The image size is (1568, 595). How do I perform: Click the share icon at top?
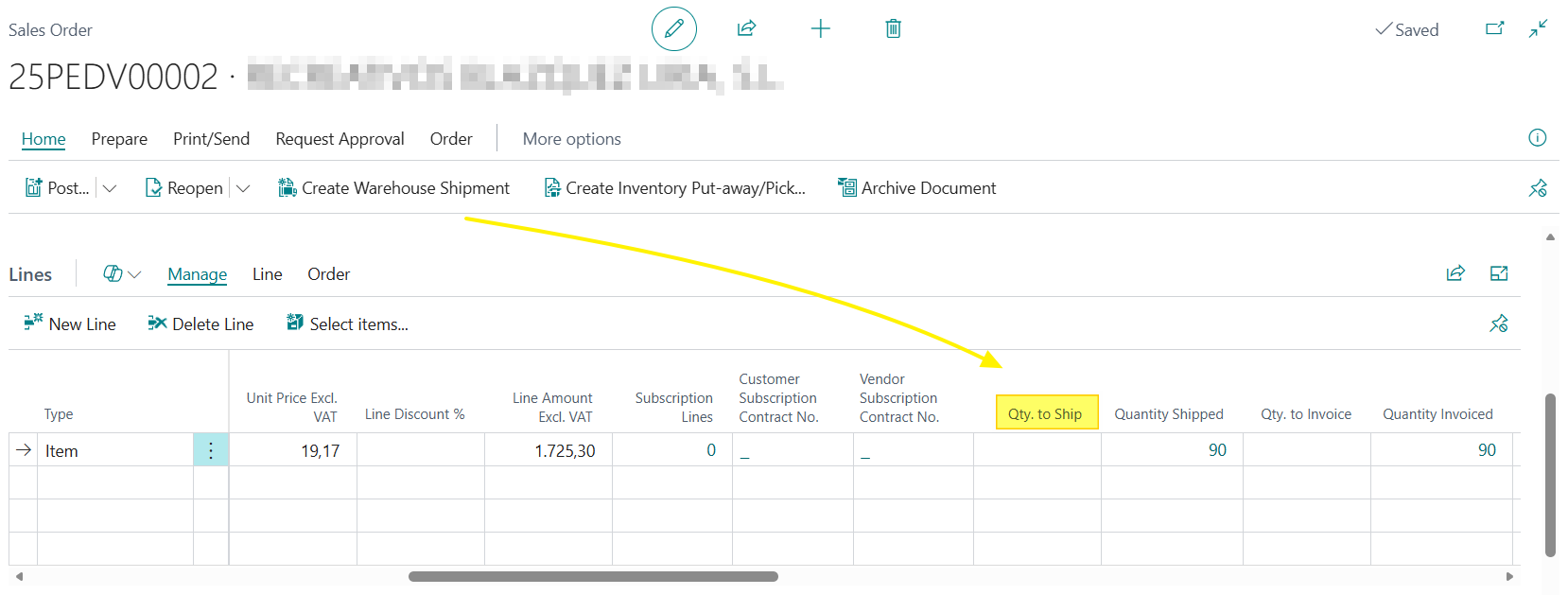point(746,28)
